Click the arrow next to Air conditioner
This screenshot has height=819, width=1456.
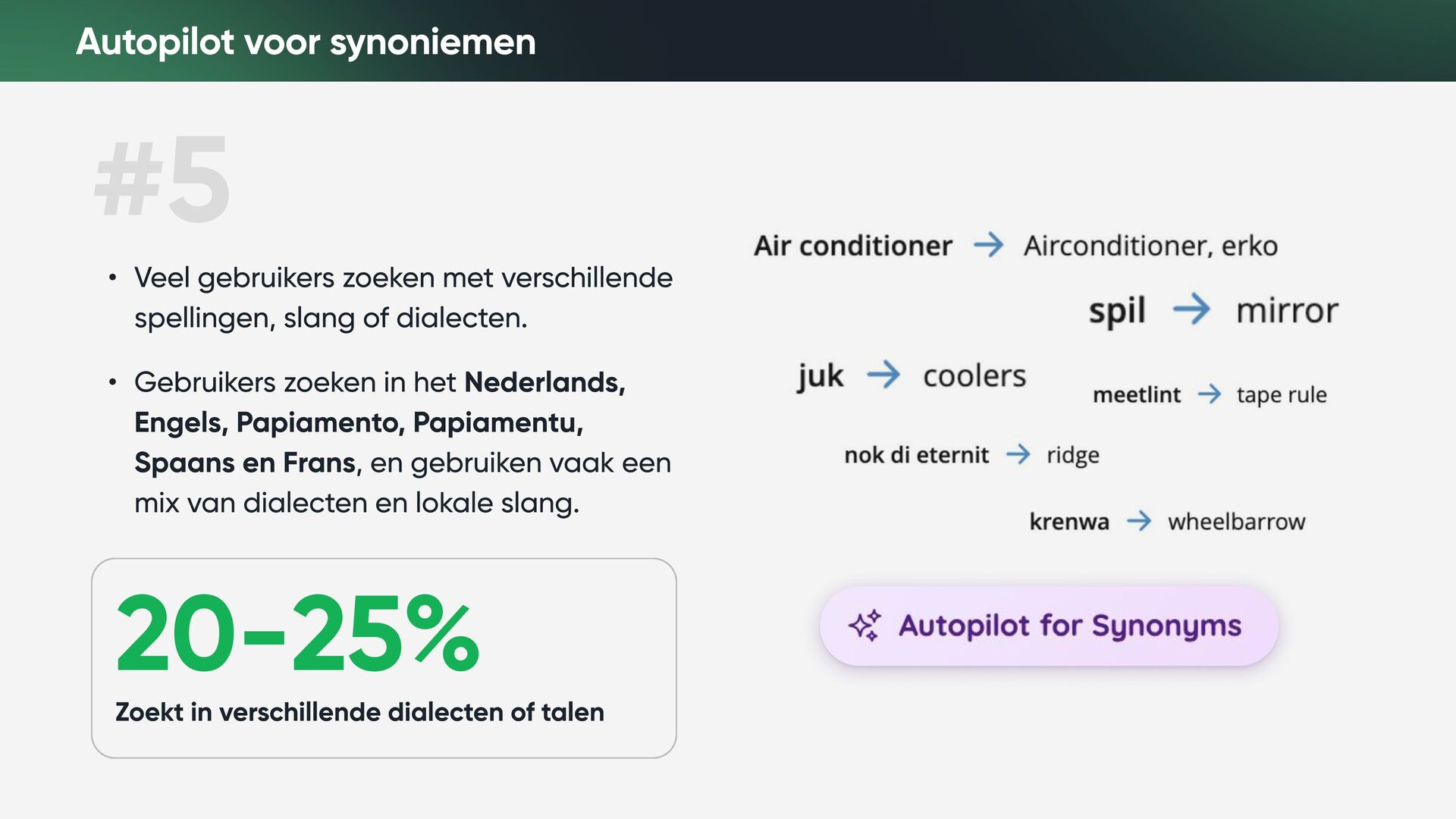pyautogui.click(x=988, y=245)
